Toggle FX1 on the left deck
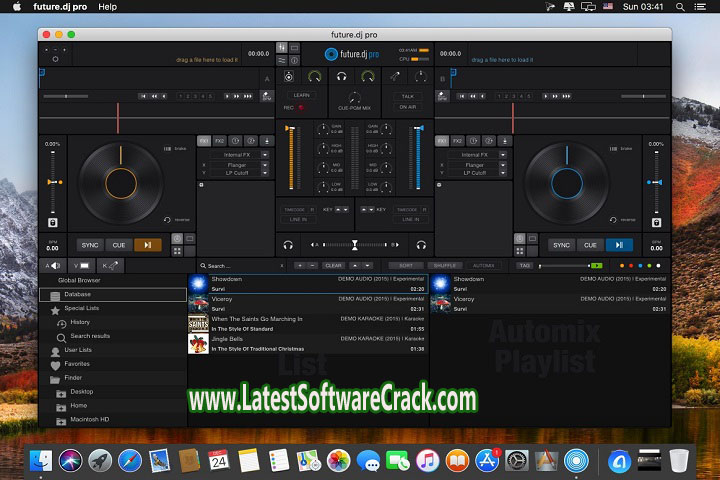 [x=204, y=141]
